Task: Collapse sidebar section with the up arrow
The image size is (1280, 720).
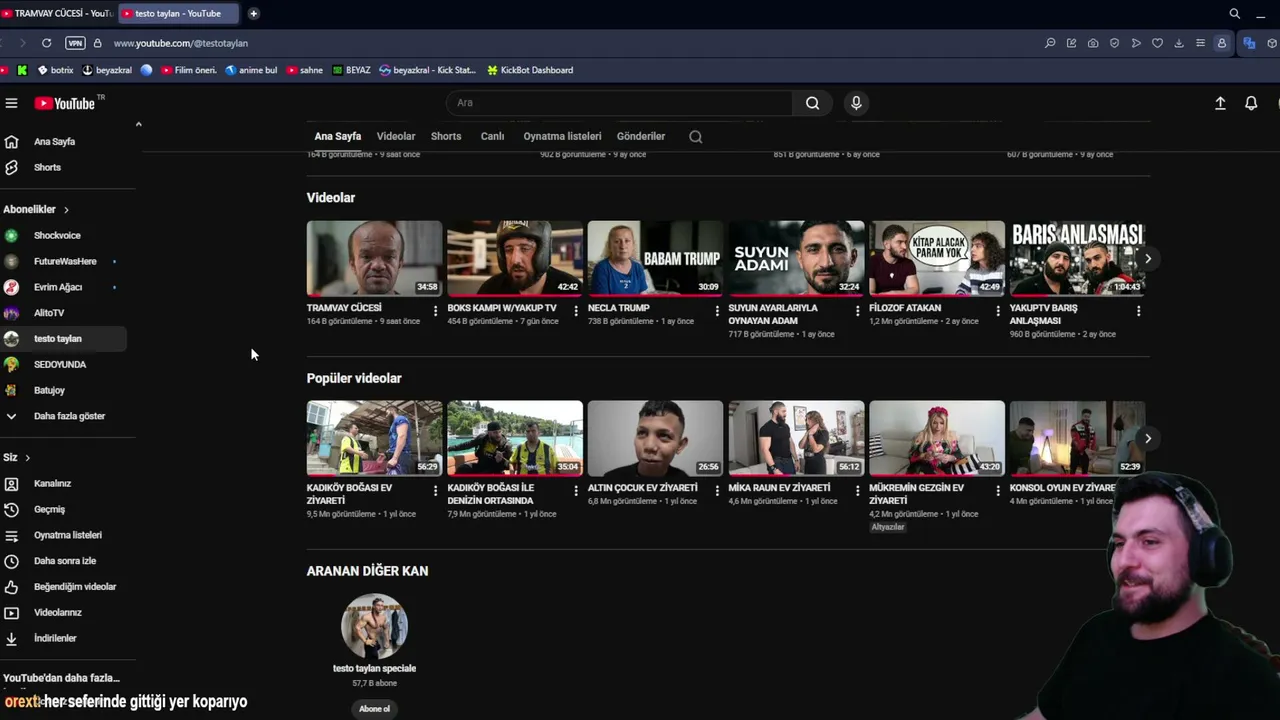Action: [x=138, y=125]
